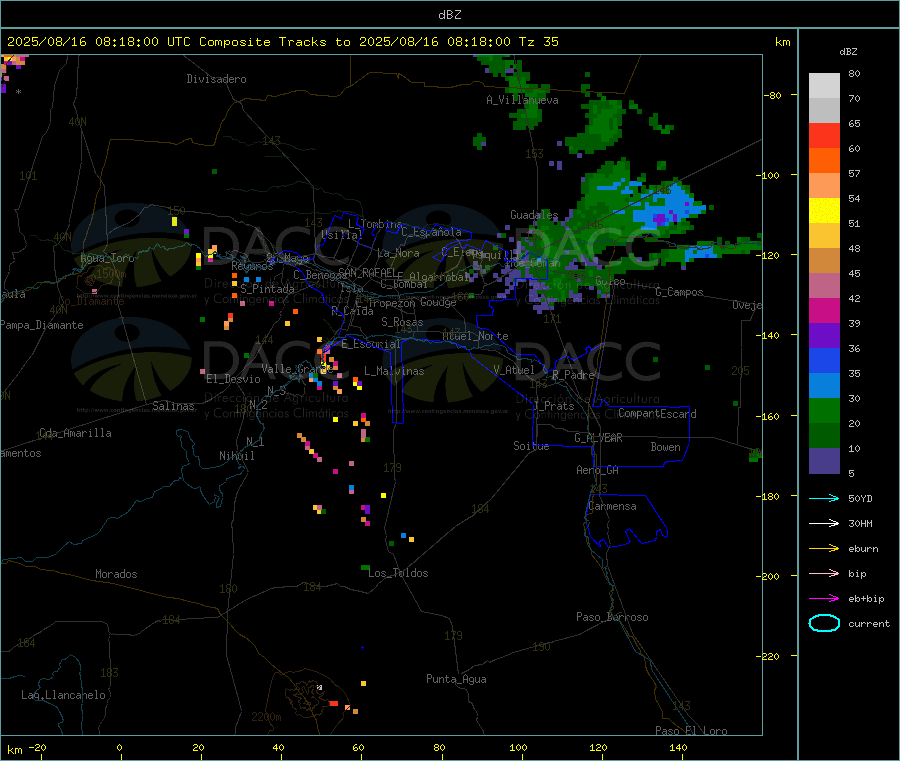Image resolution: width=900 pixels, height=761 pixels.
Task: Click the R_Padre map label
Action: (573, 375)
